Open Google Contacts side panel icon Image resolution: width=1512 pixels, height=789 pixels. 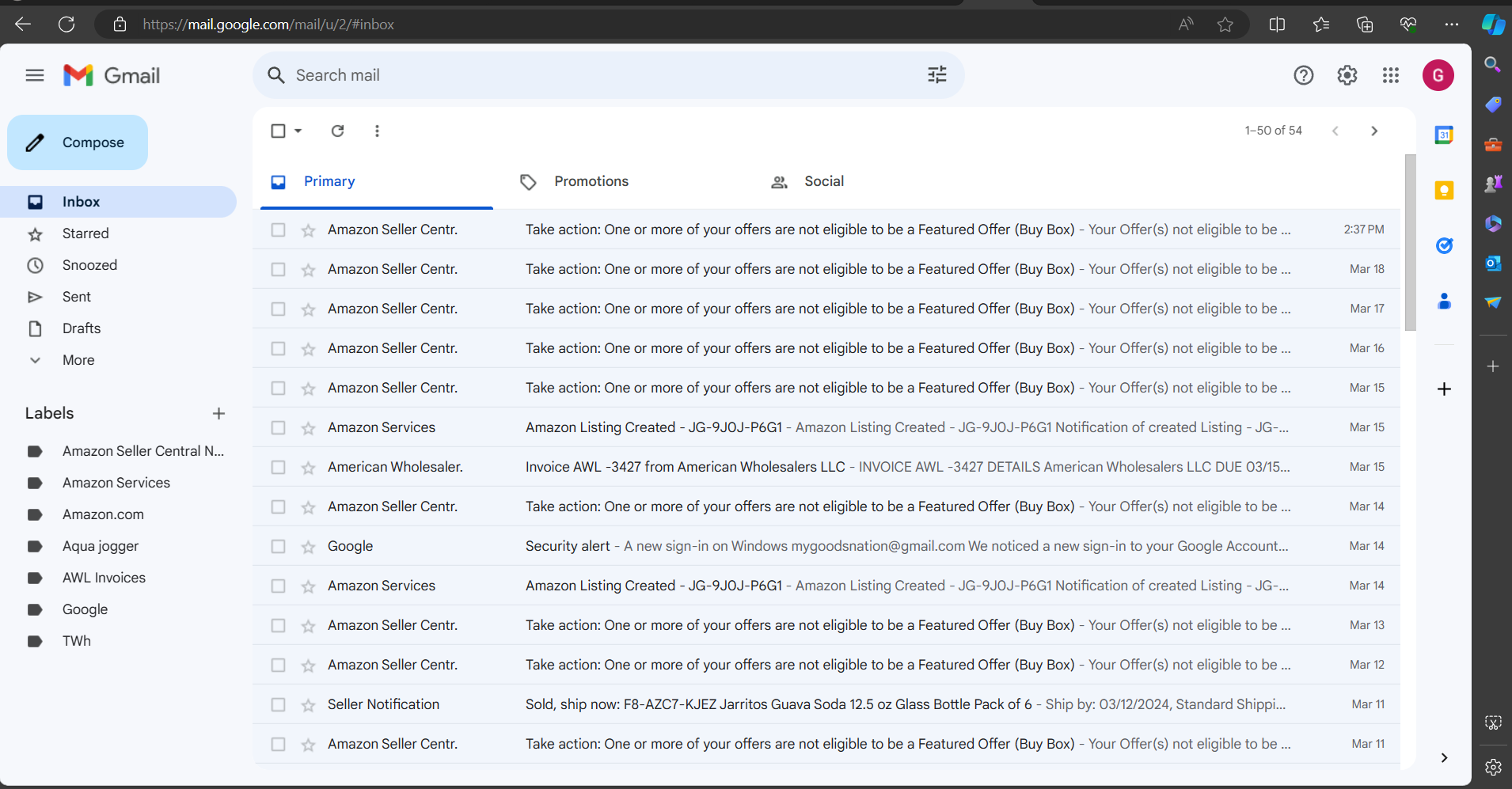pyautogui.click(x=1444, y=302)
